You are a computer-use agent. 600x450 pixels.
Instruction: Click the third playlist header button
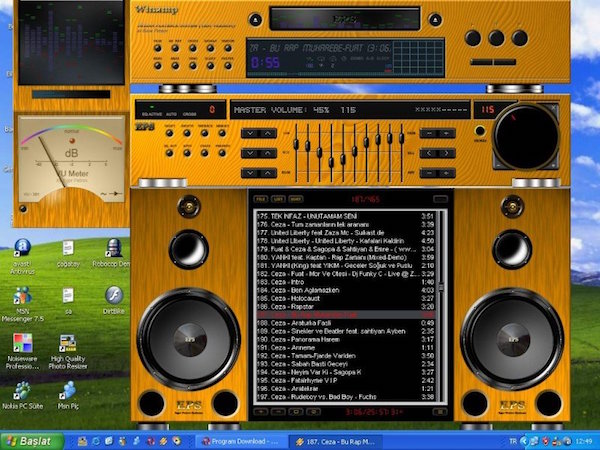[295, 199]
